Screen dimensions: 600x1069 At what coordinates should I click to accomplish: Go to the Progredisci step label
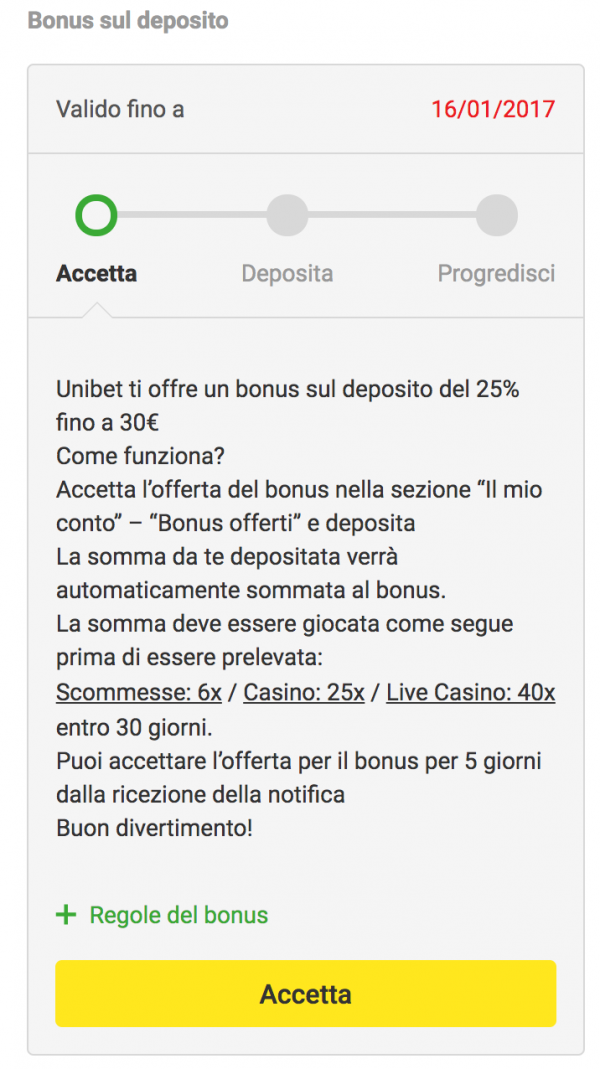pos(496,273)
